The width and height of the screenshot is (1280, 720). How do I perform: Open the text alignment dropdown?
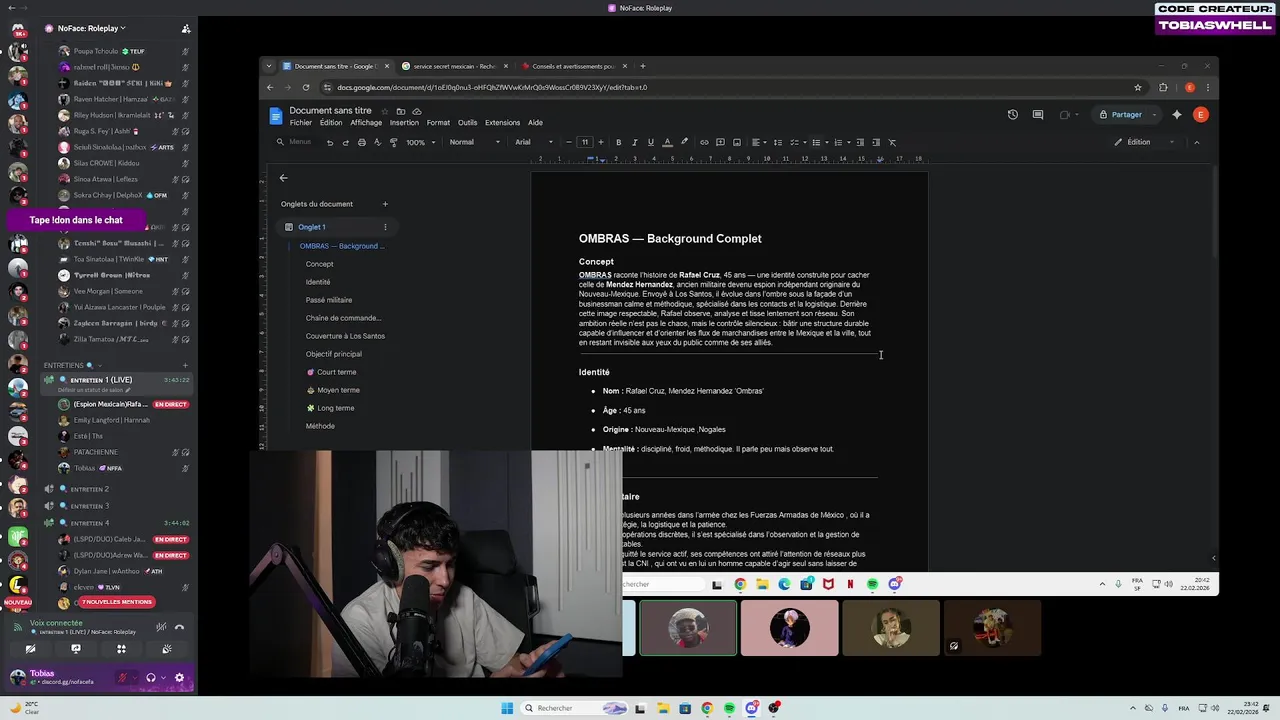point(758,142)
